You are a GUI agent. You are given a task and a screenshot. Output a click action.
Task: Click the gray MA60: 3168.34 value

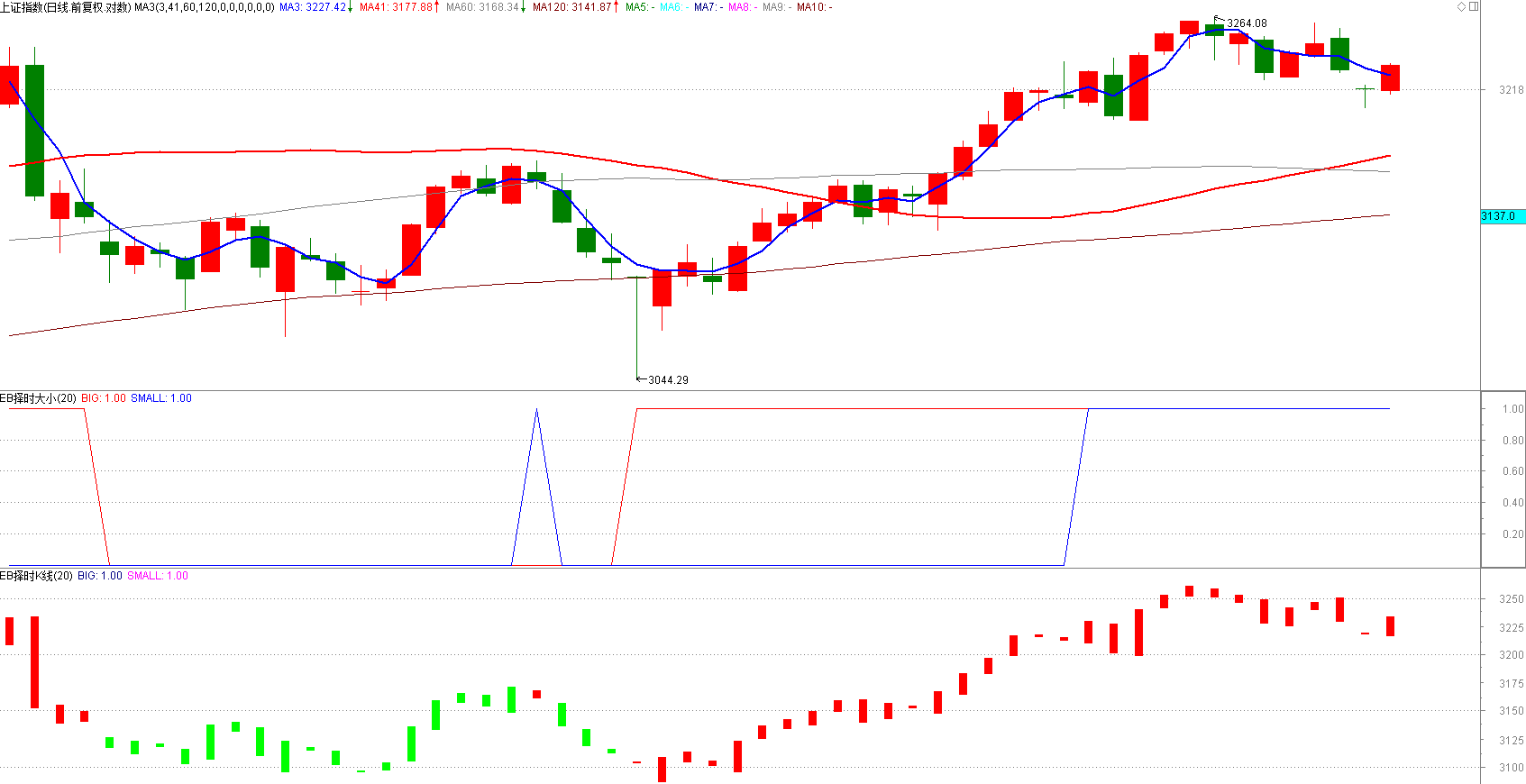483,7
